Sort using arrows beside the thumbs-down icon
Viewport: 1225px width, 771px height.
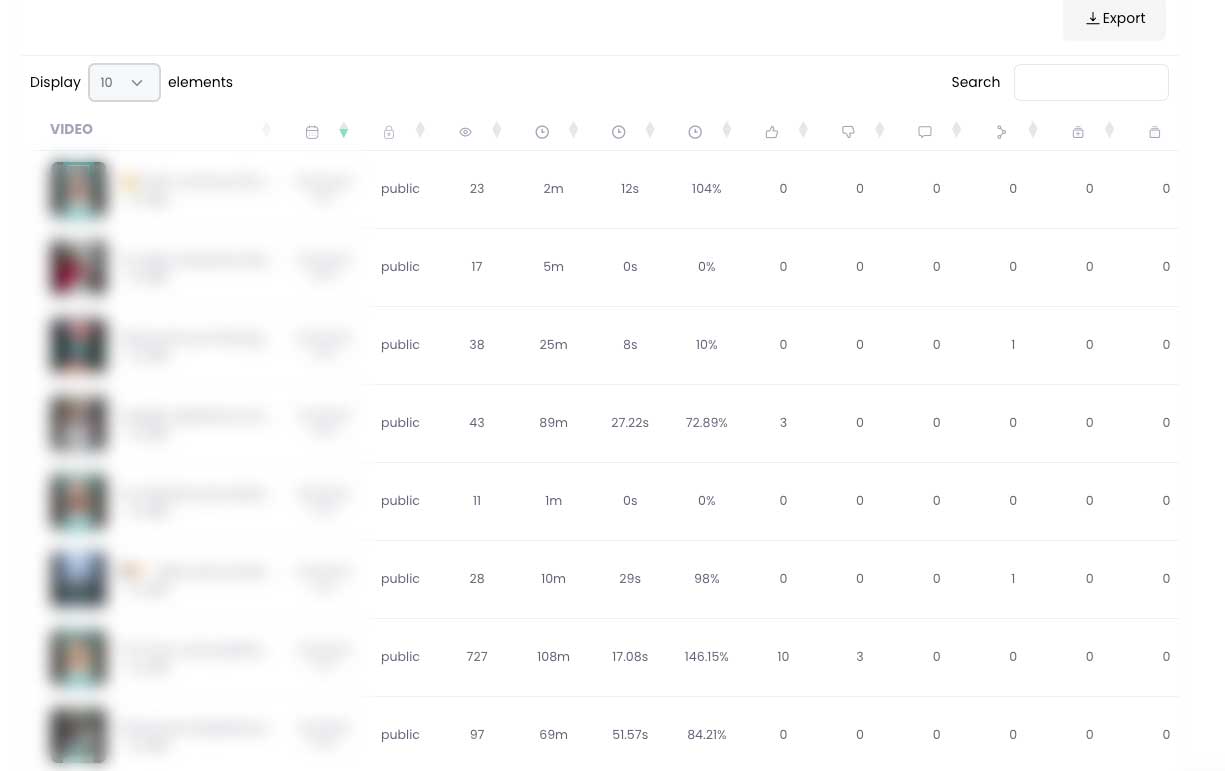pos(880,130)
